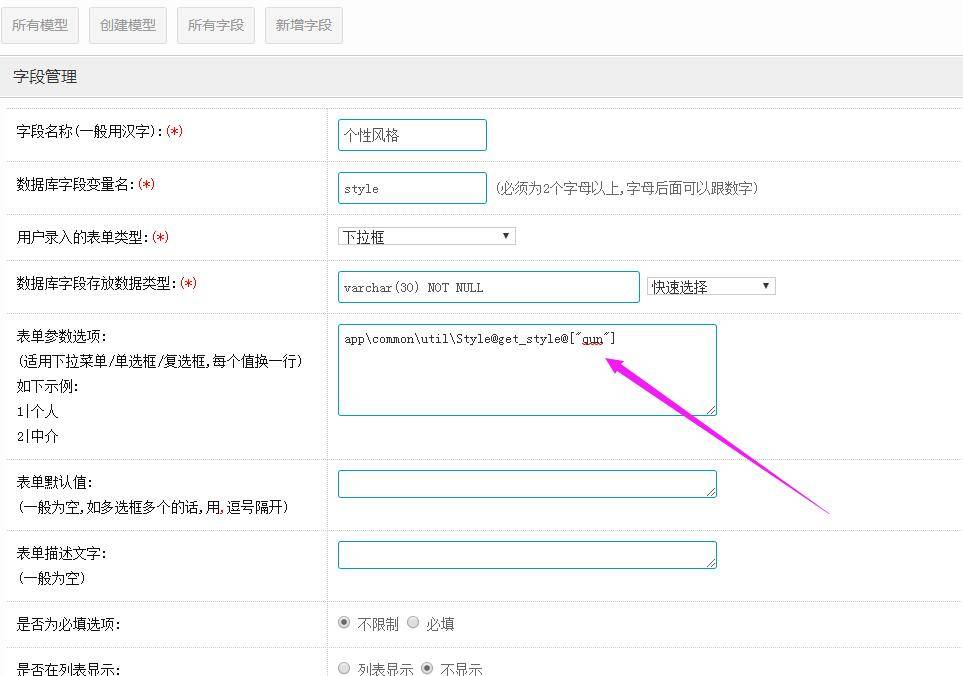
Task: Click the 表单描述文字 text field
Action: (x=527, y=555)
